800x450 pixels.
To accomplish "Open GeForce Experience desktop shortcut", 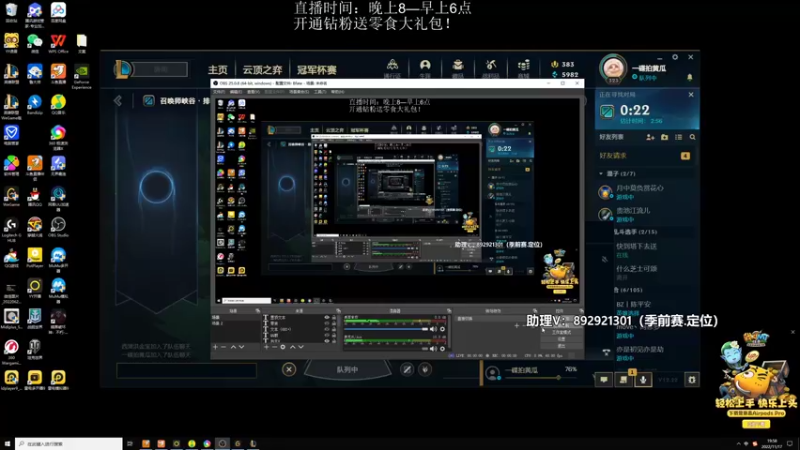I will tap(82, 77).
